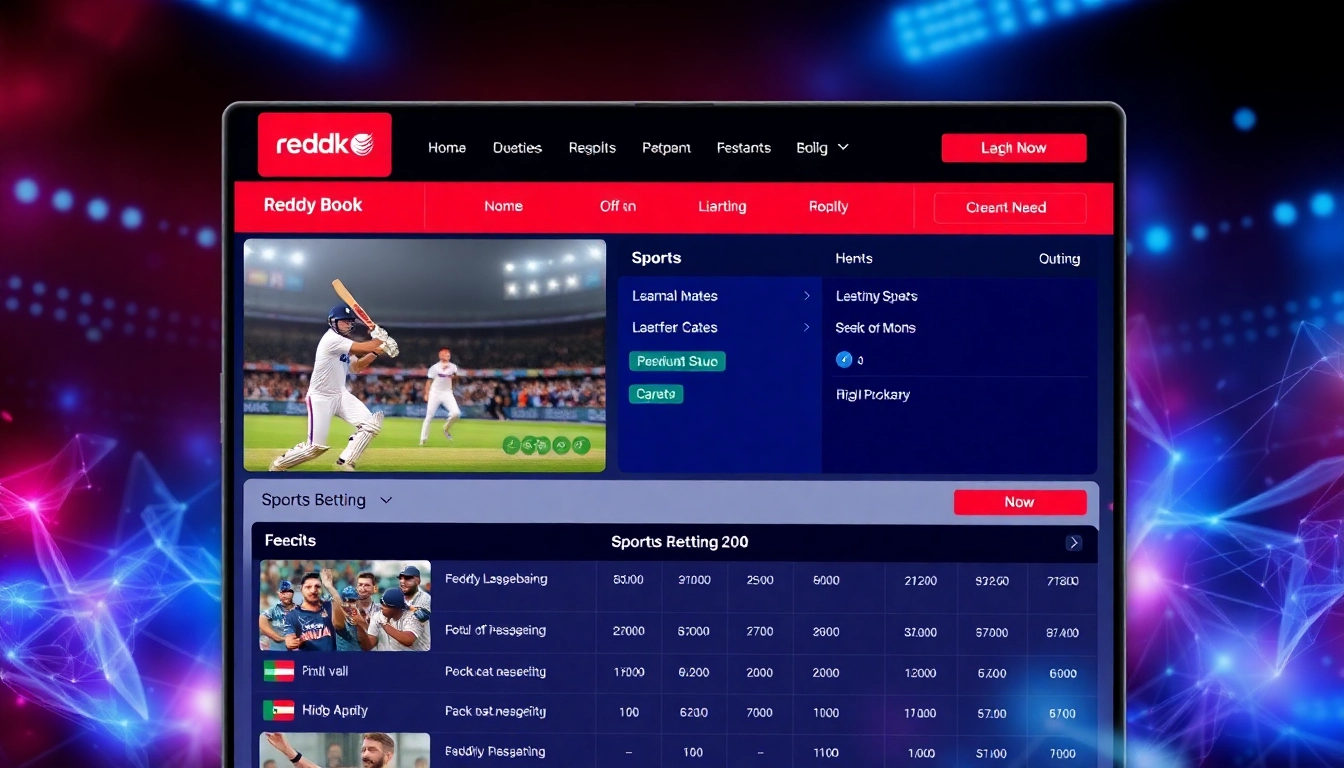
Task: Click leftmost green icon on cricket image
Action: coord(511,445)
